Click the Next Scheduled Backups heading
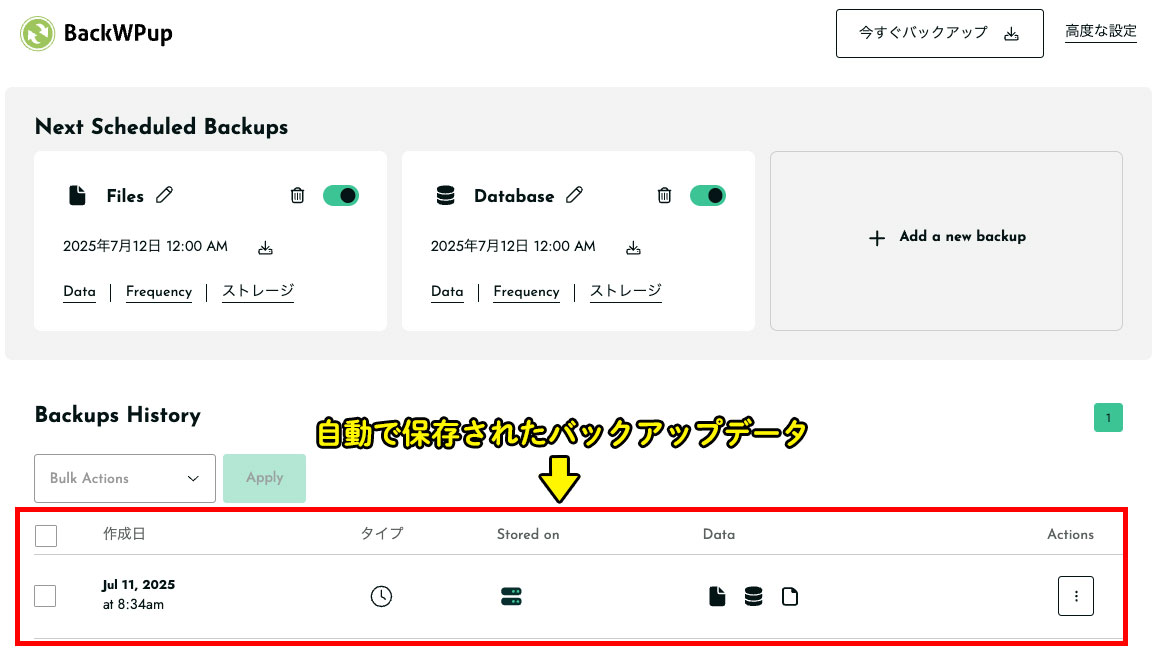Image resolution: width=1154 pixels, height=653 pixels. [161, 127]
